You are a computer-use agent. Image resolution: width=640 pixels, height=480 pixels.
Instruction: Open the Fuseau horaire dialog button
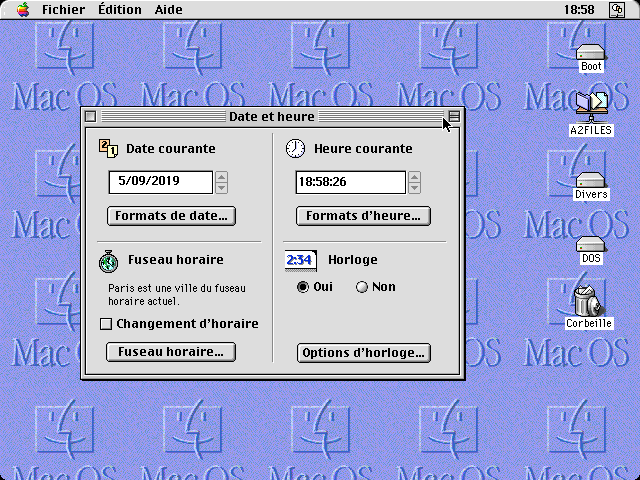tap(171, 352)
